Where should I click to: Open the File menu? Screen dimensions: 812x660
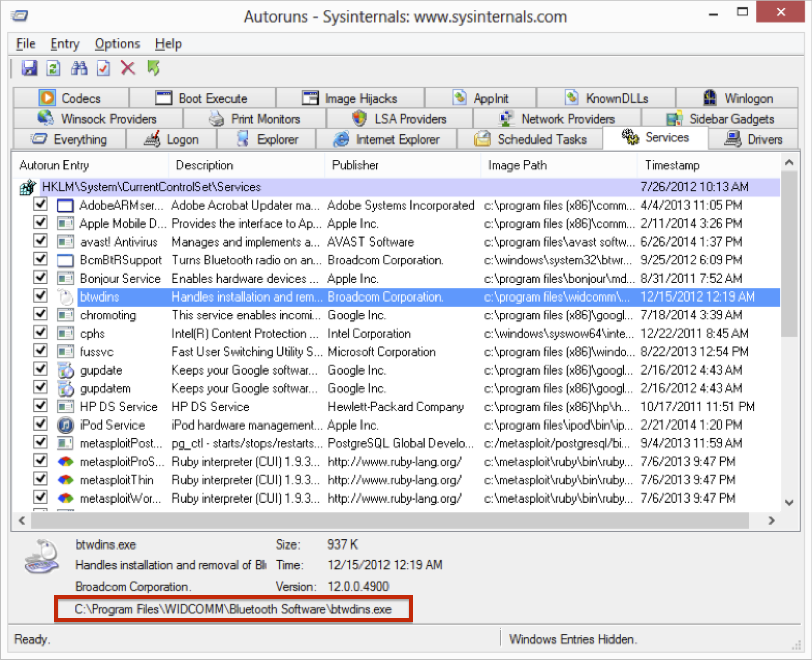(x=25, y=44)
